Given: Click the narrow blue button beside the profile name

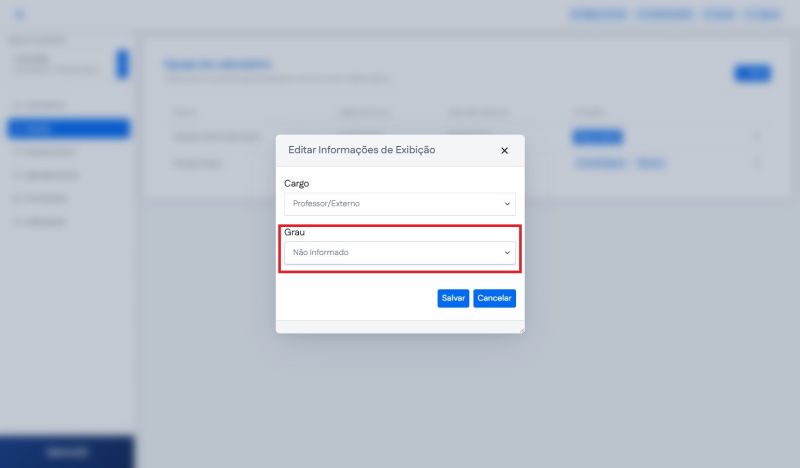Looking at the screenshot, I should pos(122,63).
